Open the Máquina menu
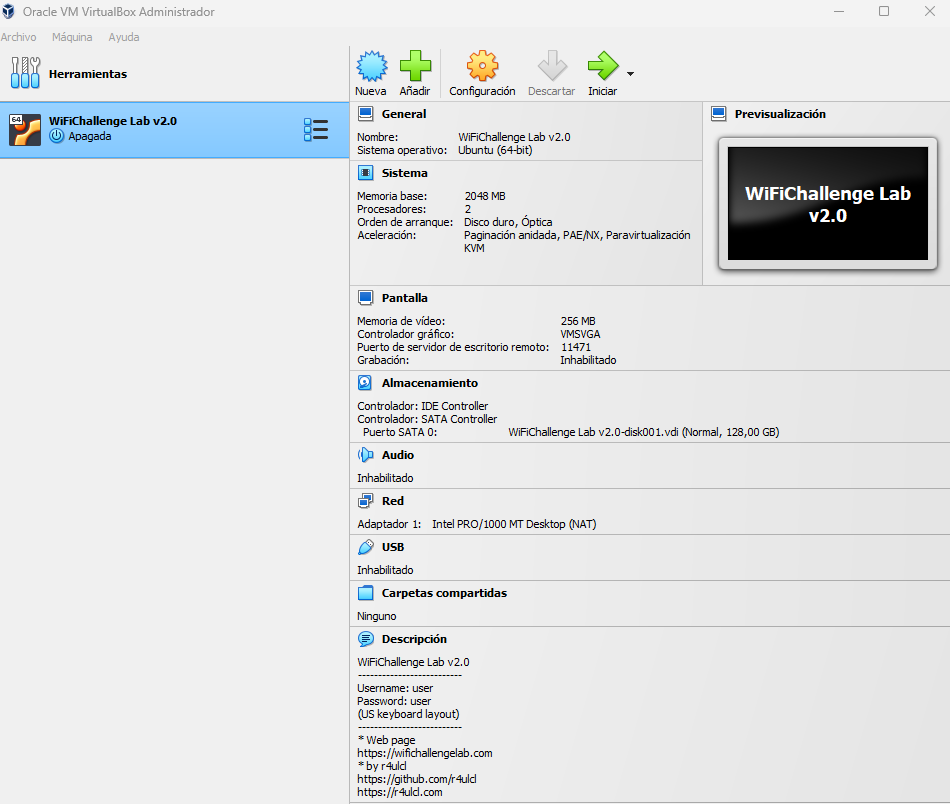Screen dimensions: 950x804 pyautogui.click(x=72, y=37)
